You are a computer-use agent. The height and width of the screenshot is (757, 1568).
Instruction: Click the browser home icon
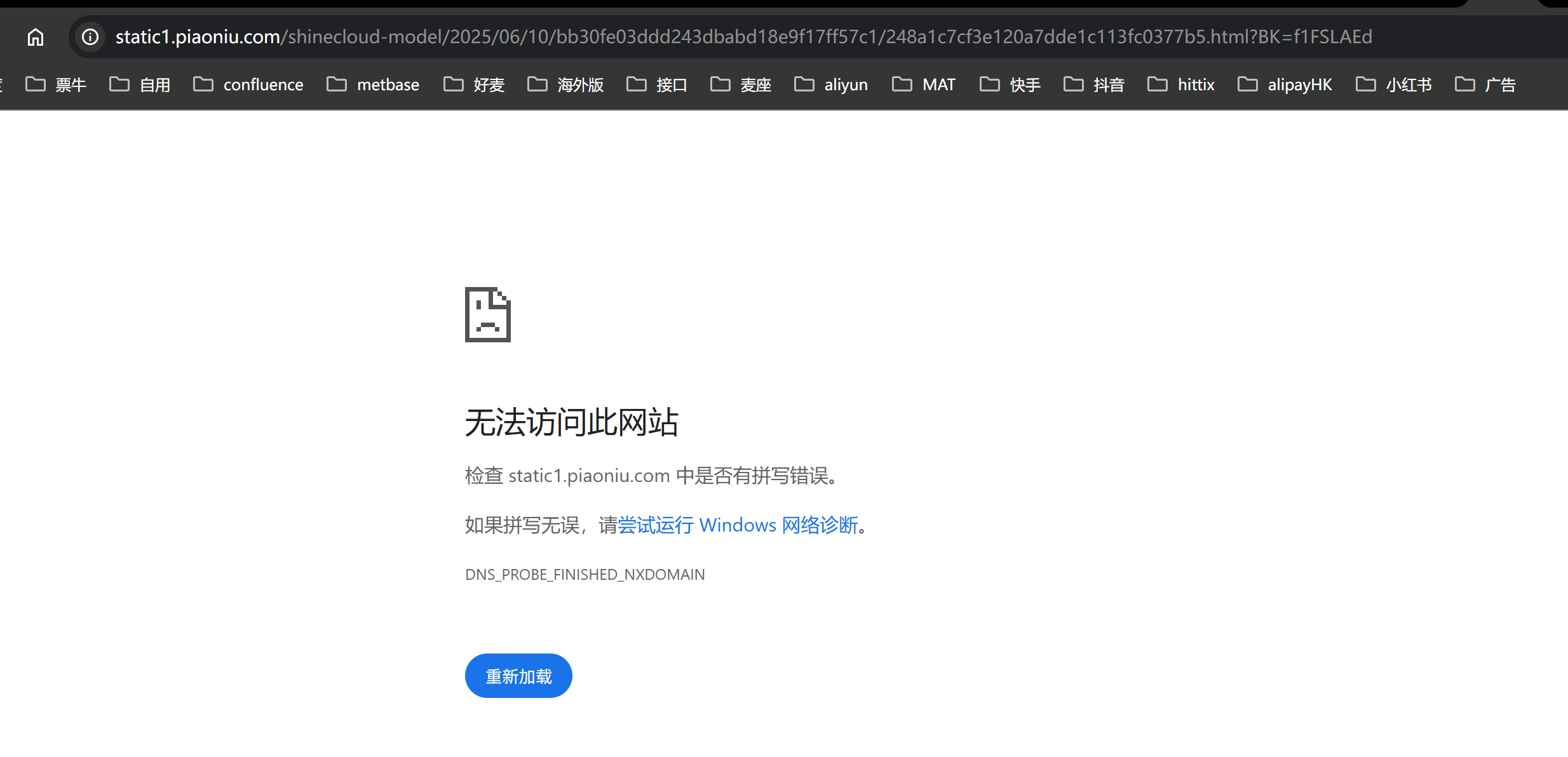(x=36, y=37)
